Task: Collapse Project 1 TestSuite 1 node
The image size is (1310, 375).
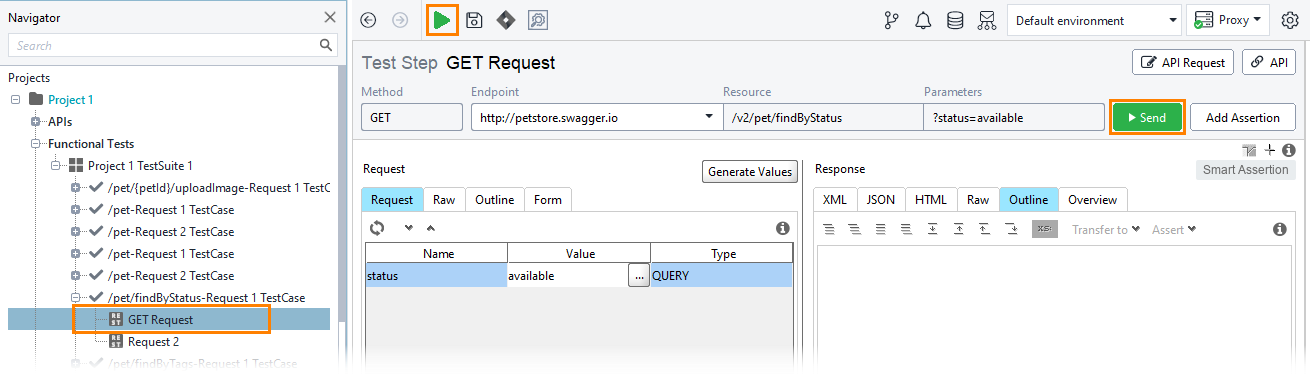Action: 56,165
